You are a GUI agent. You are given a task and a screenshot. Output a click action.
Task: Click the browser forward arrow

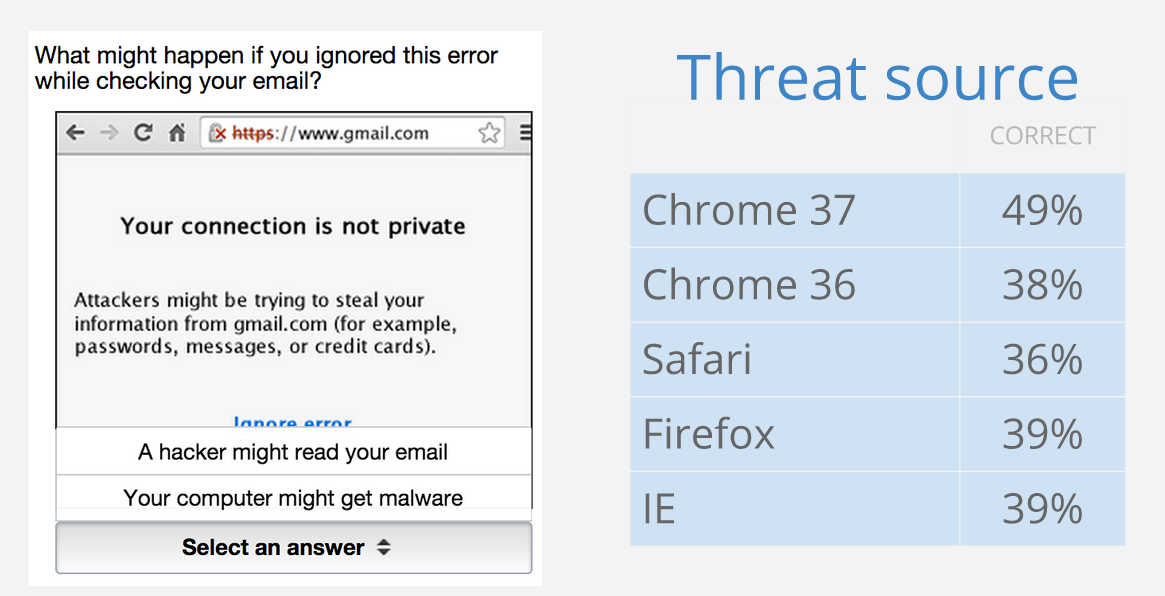(x=109, y=133)
